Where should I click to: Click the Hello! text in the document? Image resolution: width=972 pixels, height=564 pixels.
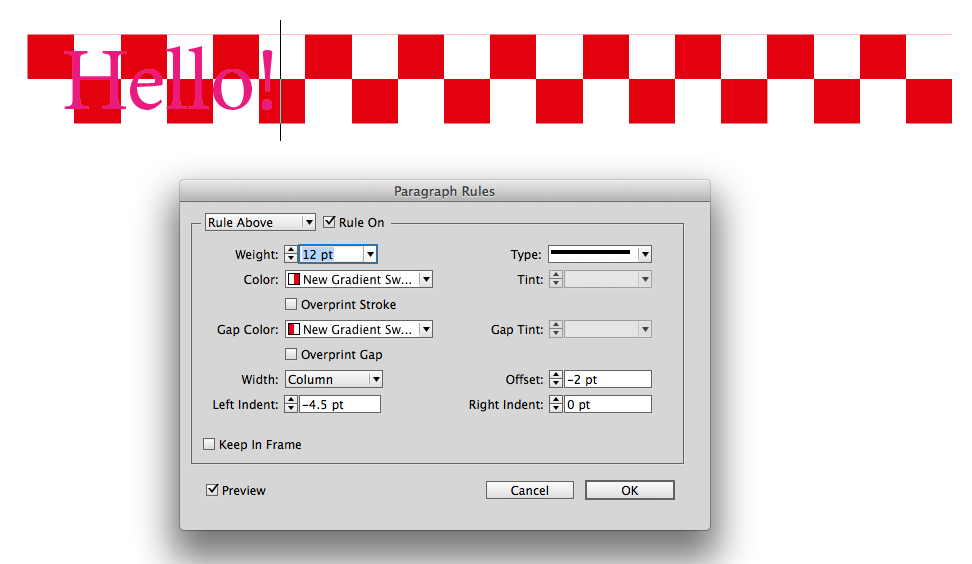click(169, 81)
